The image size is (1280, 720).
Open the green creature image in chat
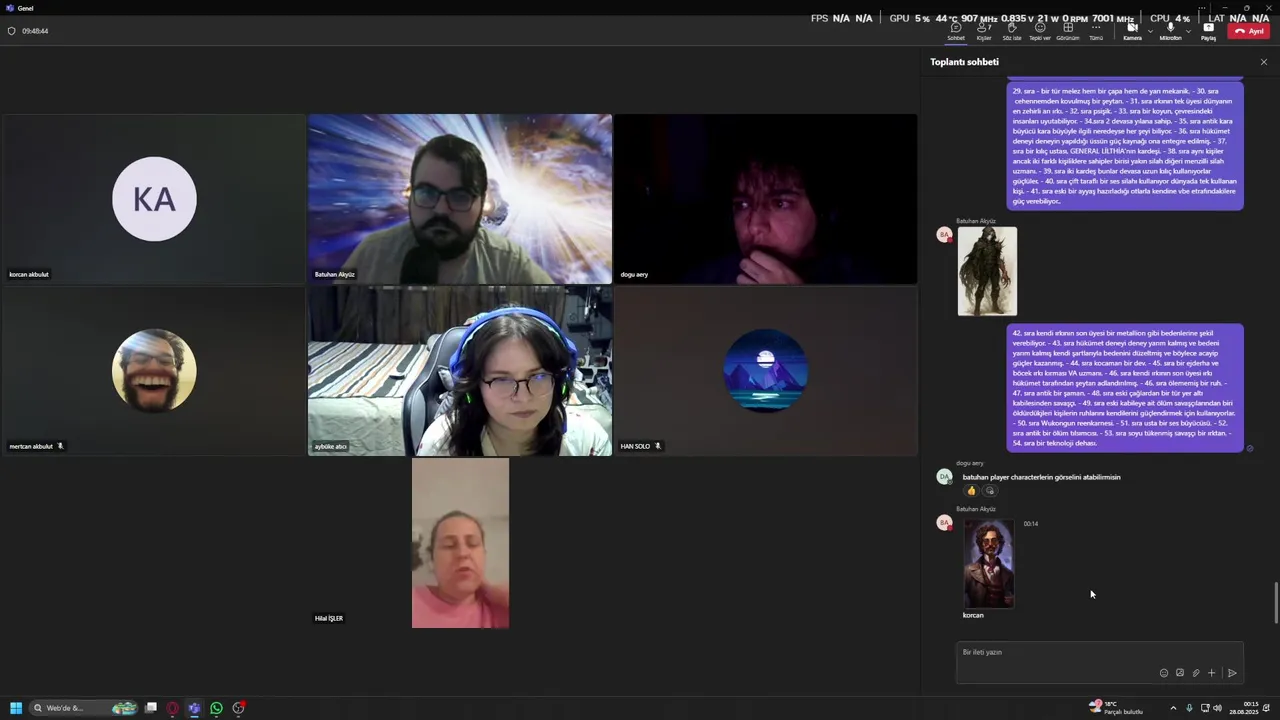pyautogui.click(x=987, y=271)
